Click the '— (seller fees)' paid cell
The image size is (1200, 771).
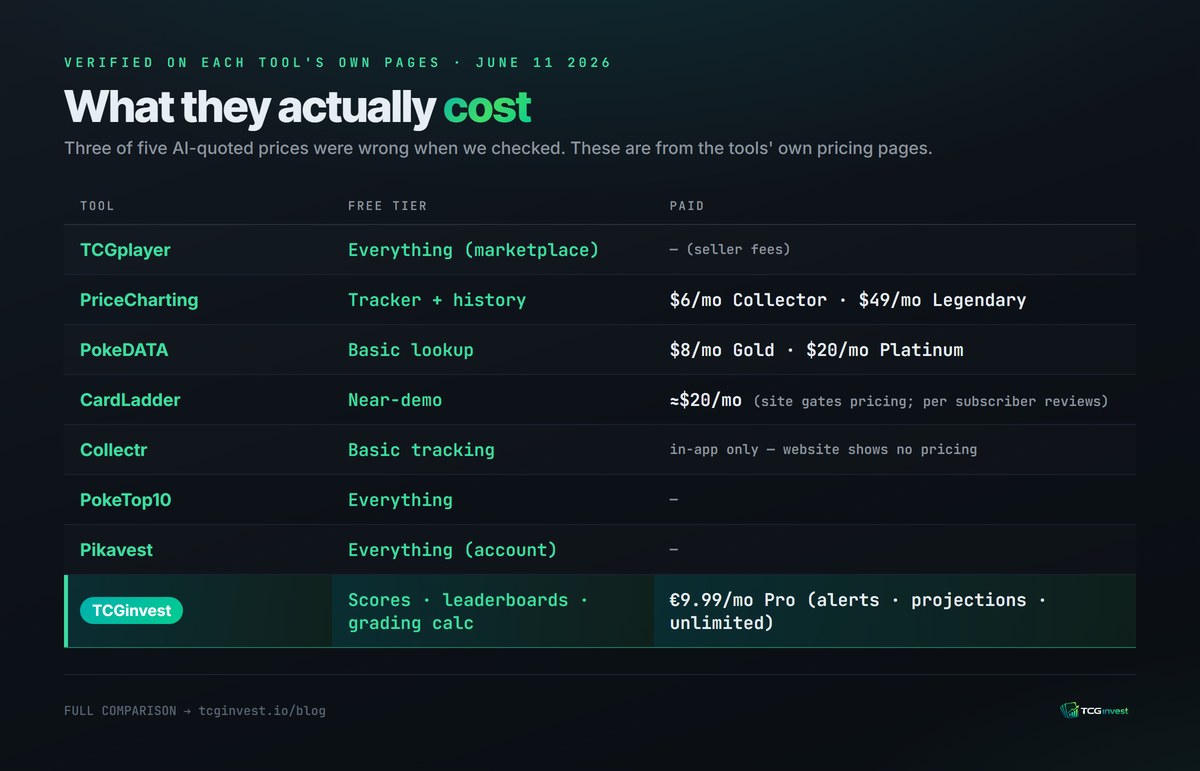730,249
